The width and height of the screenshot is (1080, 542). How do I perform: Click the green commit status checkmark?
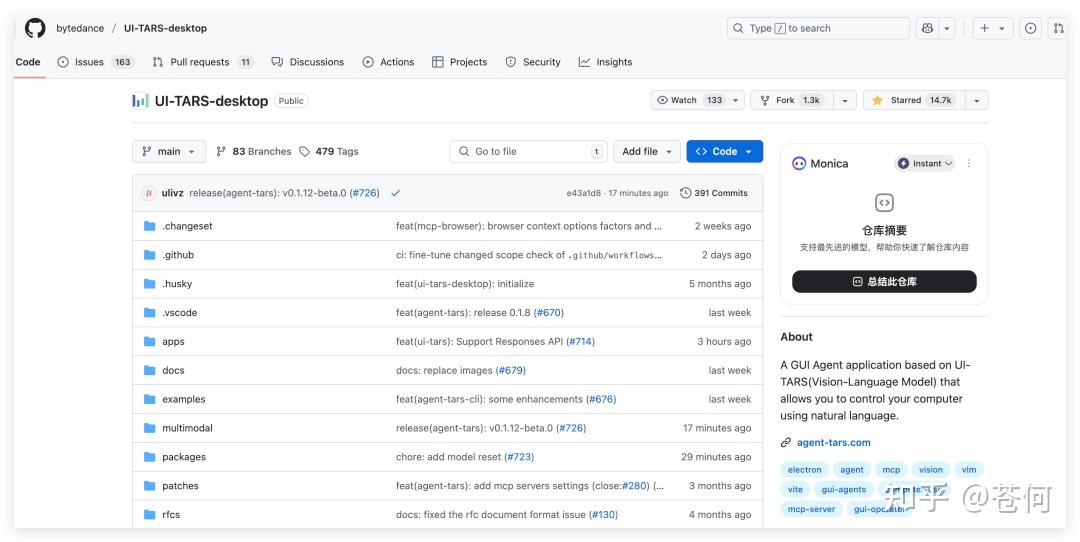395,193
